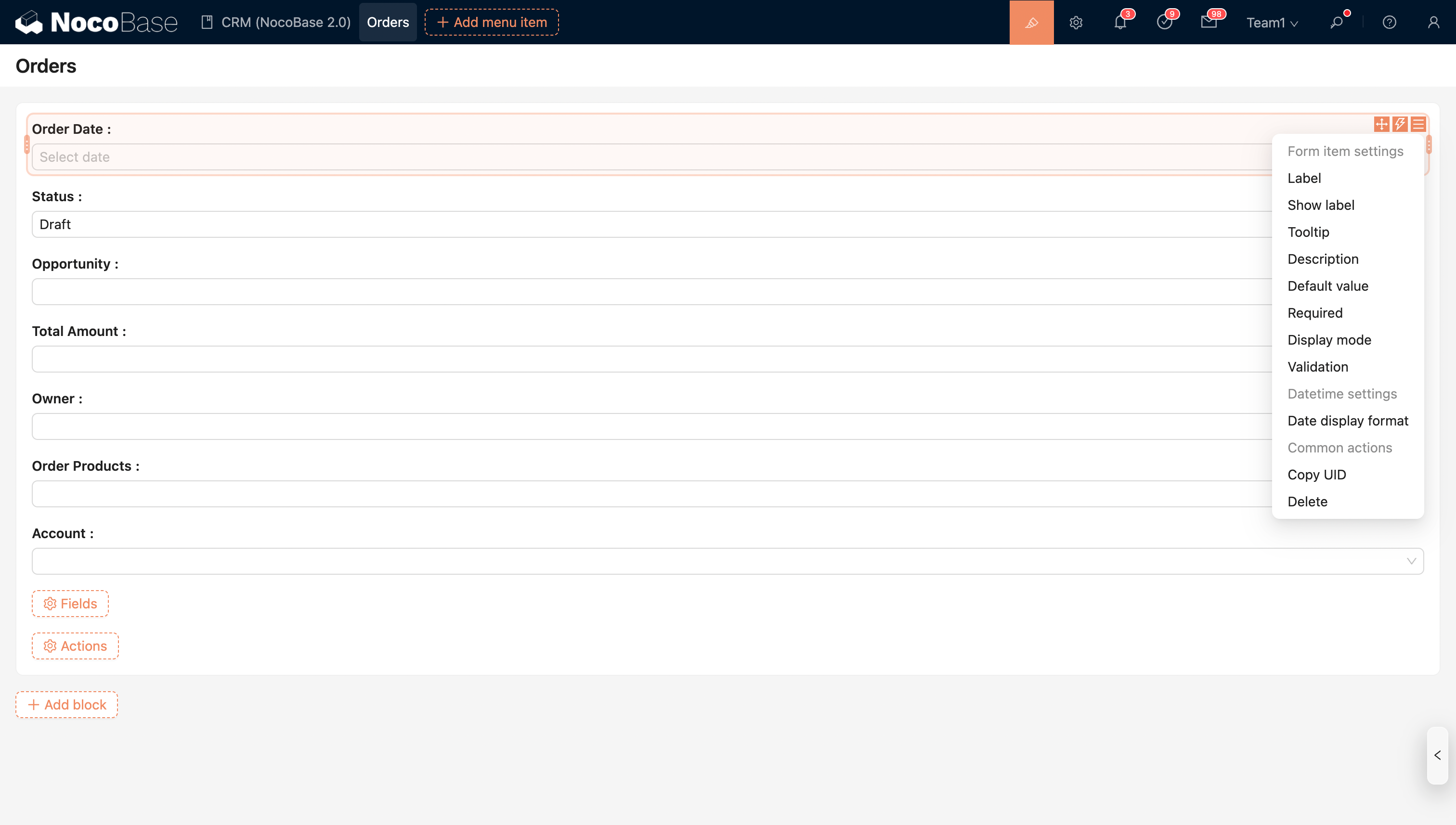Expand the collapsed side panel arrow
This screenshot has height=825, width=1456.
pos(1437,755)
